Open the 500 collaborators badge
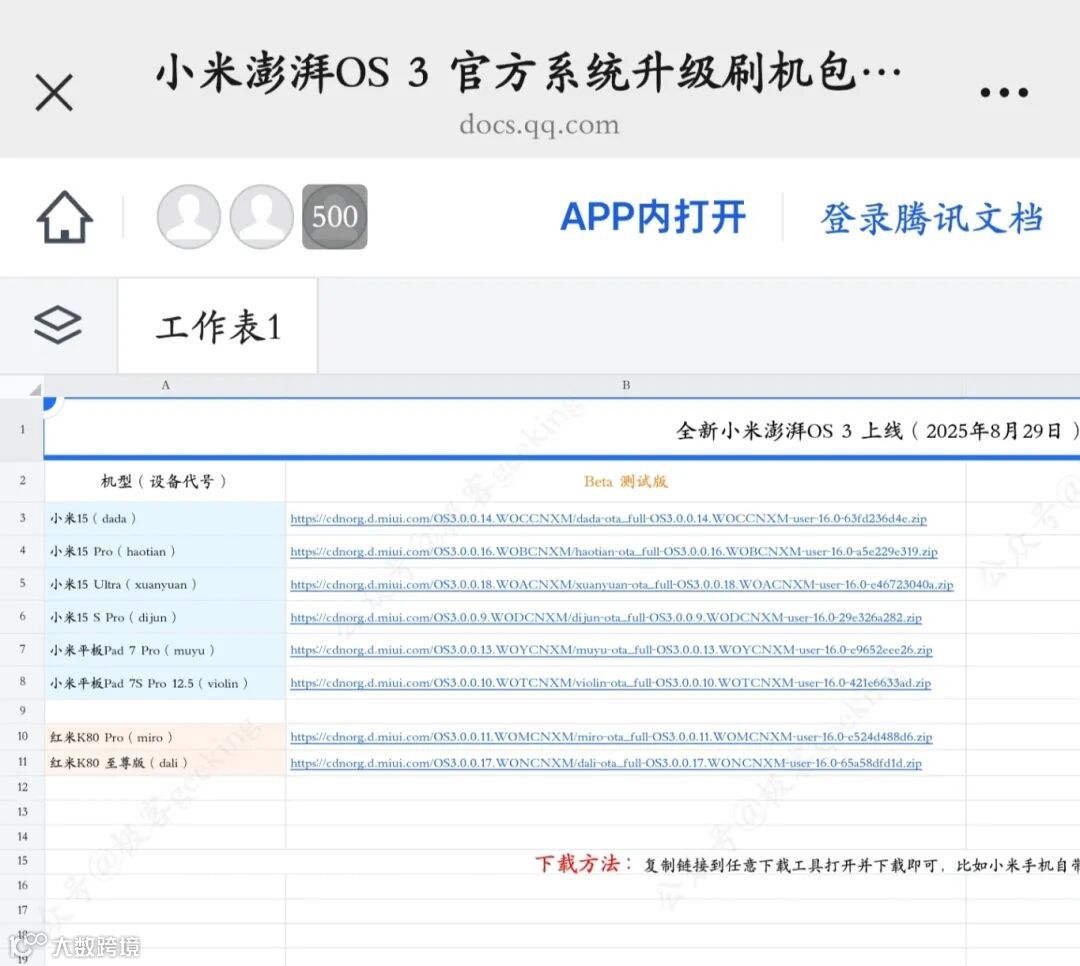 click(x=335, y=216)
